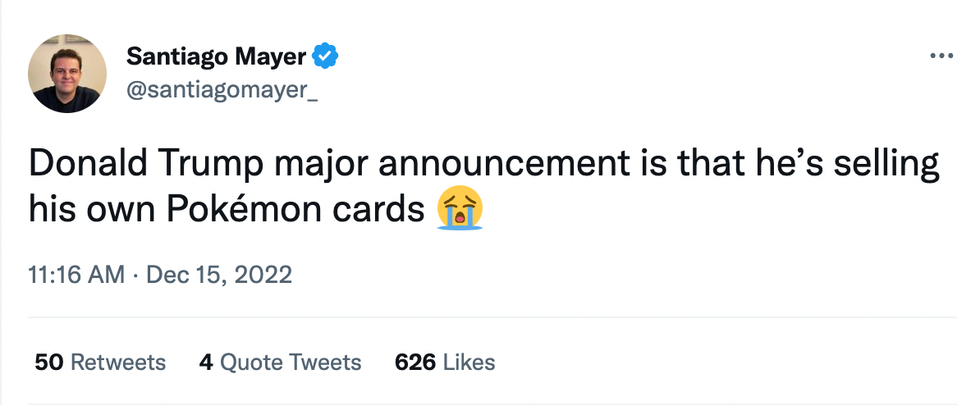The image size is (980, 405).
Task: Click the Santiago Mayer display name
Action: tap(216, 58)
